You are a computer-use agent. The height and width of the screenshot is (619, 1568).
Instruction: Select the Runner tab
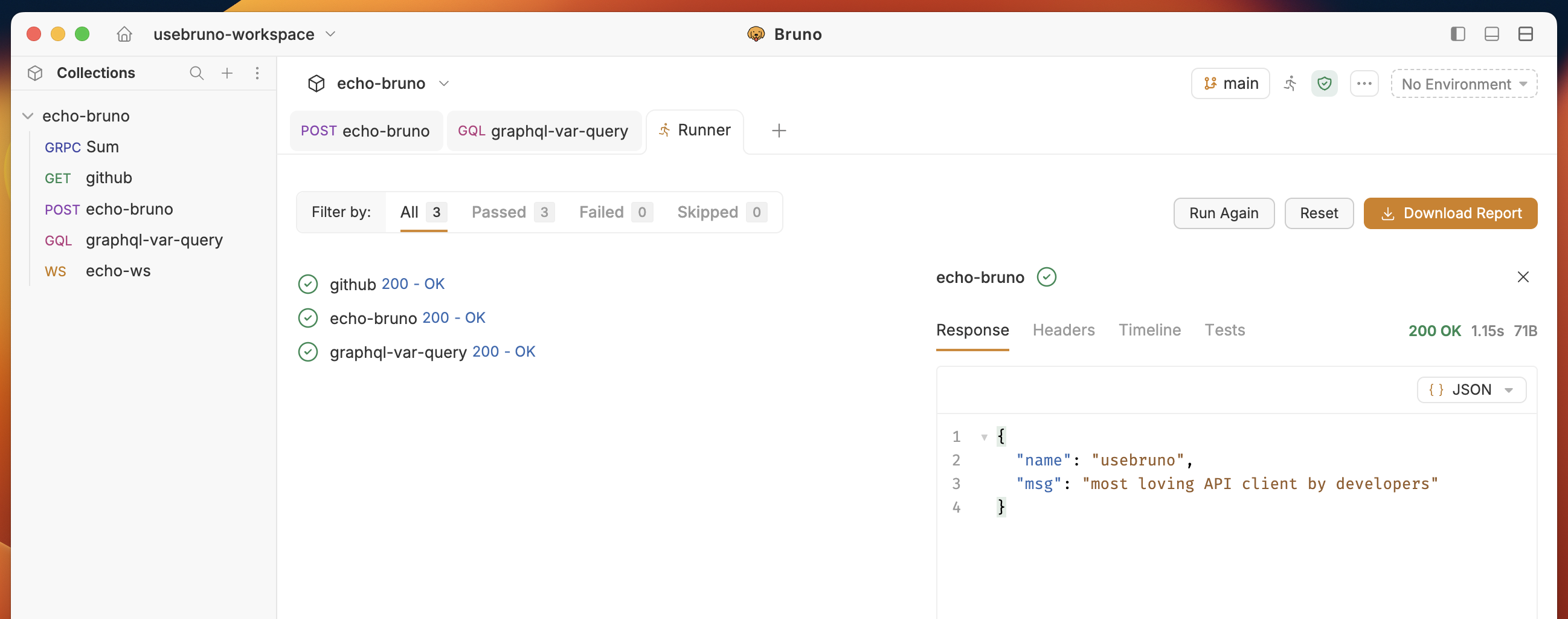(695, 131)
